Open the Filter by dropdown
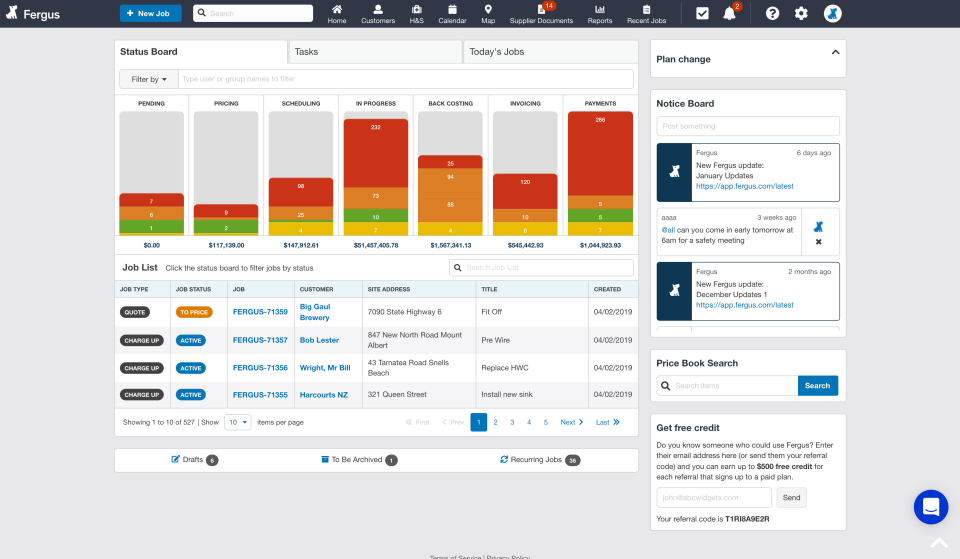This screenshot has height=559, width=960. (x=149, y=79)
